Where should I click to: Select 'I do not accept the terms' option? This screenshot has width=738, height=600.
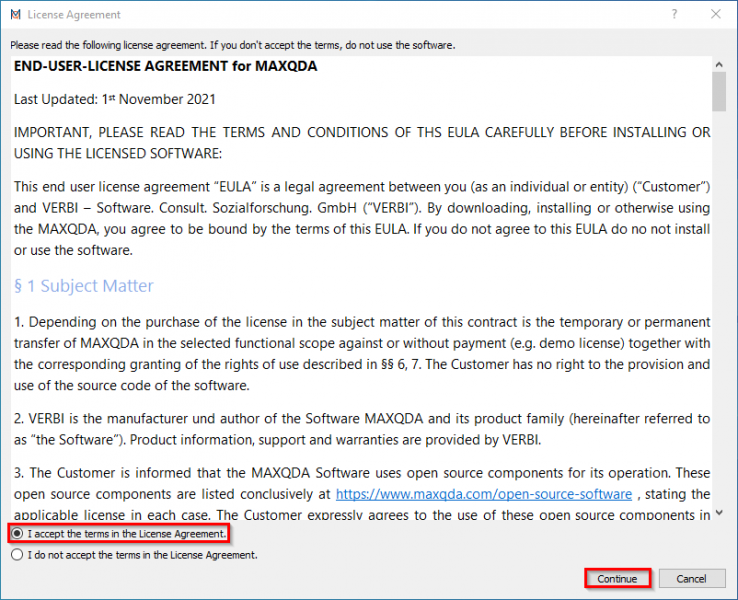(x=17, y=555)
